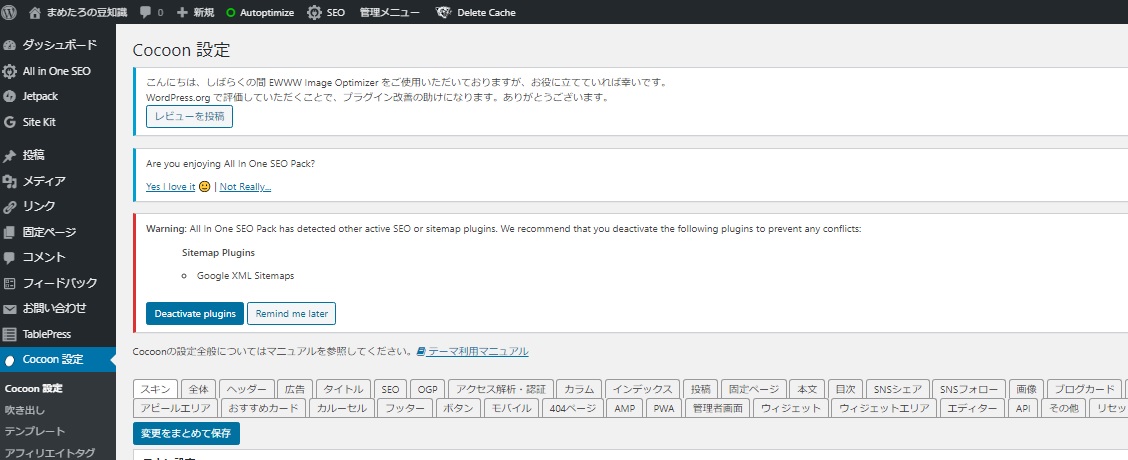Click the コメント bubble icon in the sidebar
The width and height of the screenshot is (1128, 460).
click(9, 257)
